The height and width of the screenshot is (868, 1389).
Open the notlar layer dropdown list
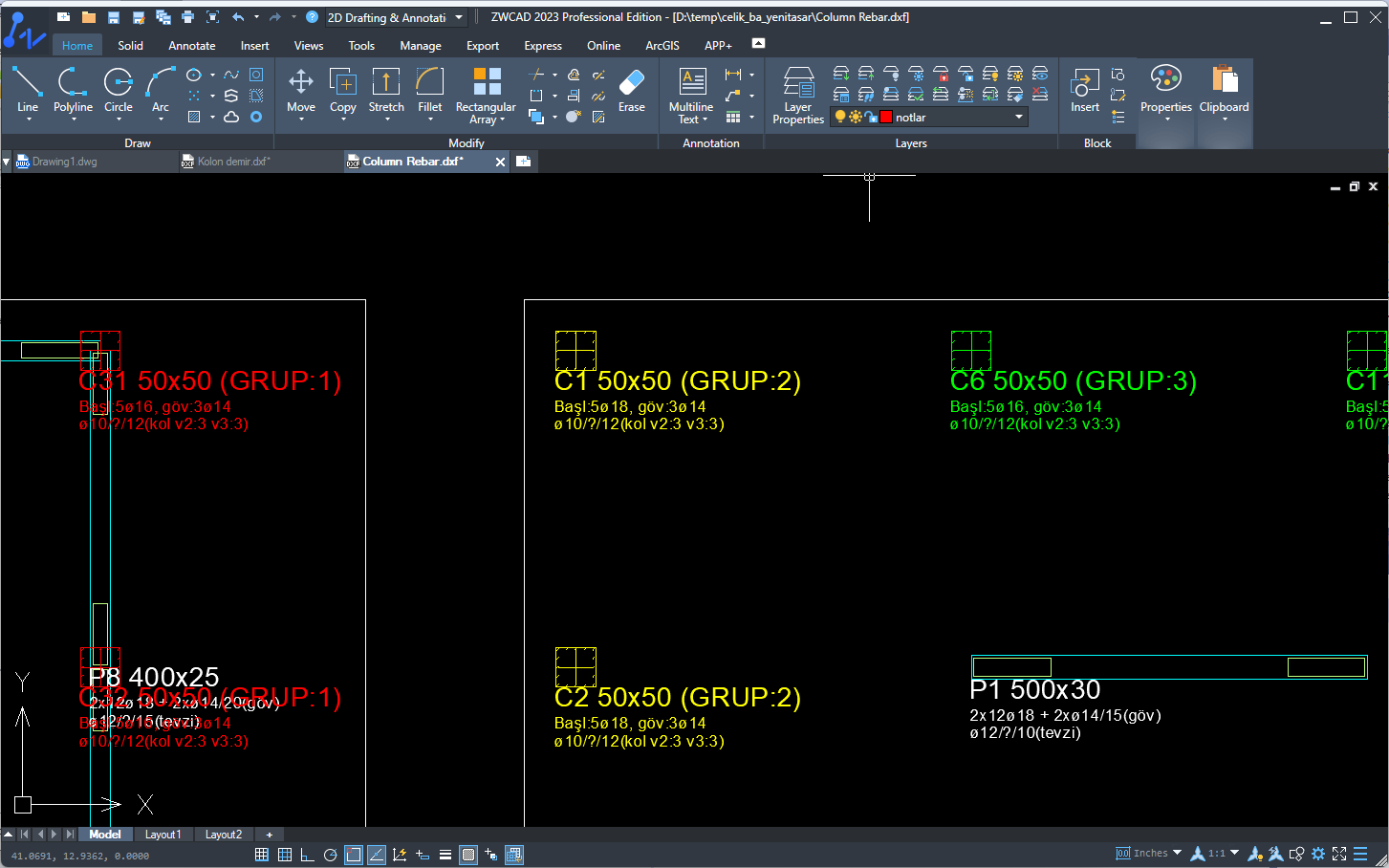coord(1019,117)
